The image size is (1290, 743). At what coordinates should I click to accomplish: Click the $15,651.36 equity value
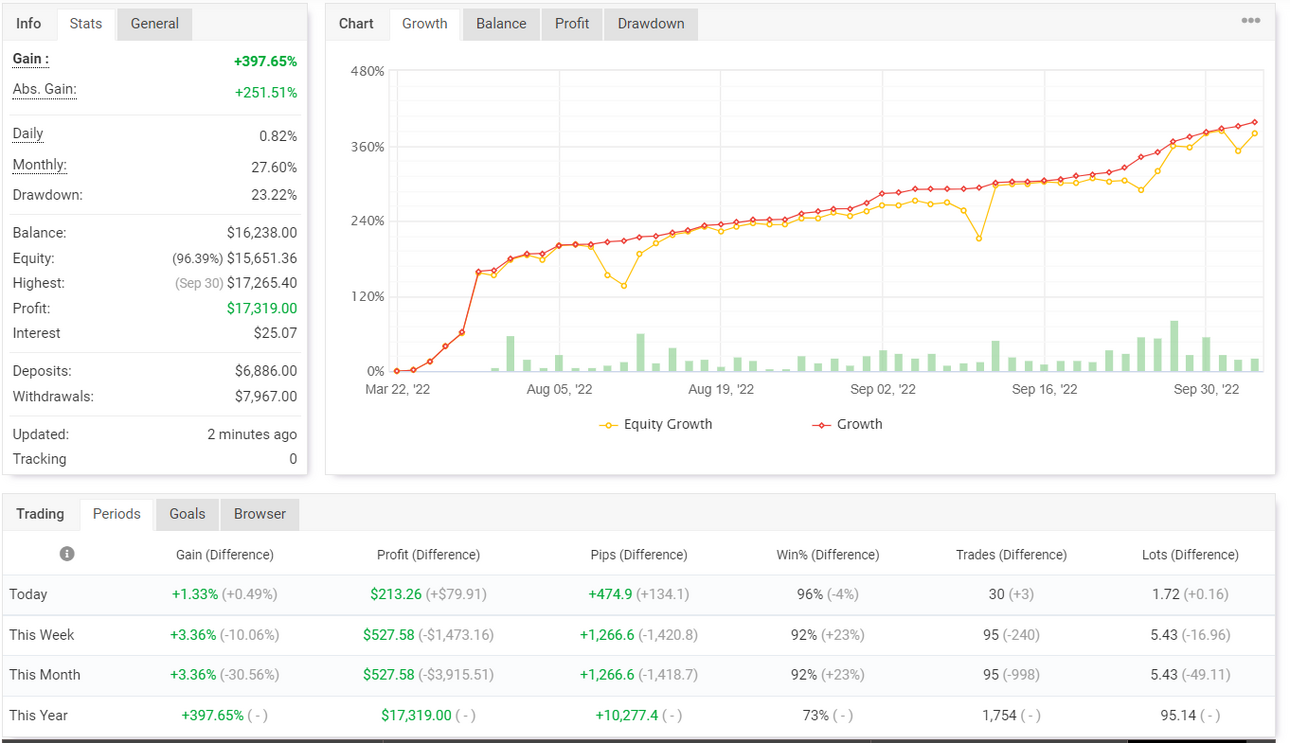click(262, 258)
